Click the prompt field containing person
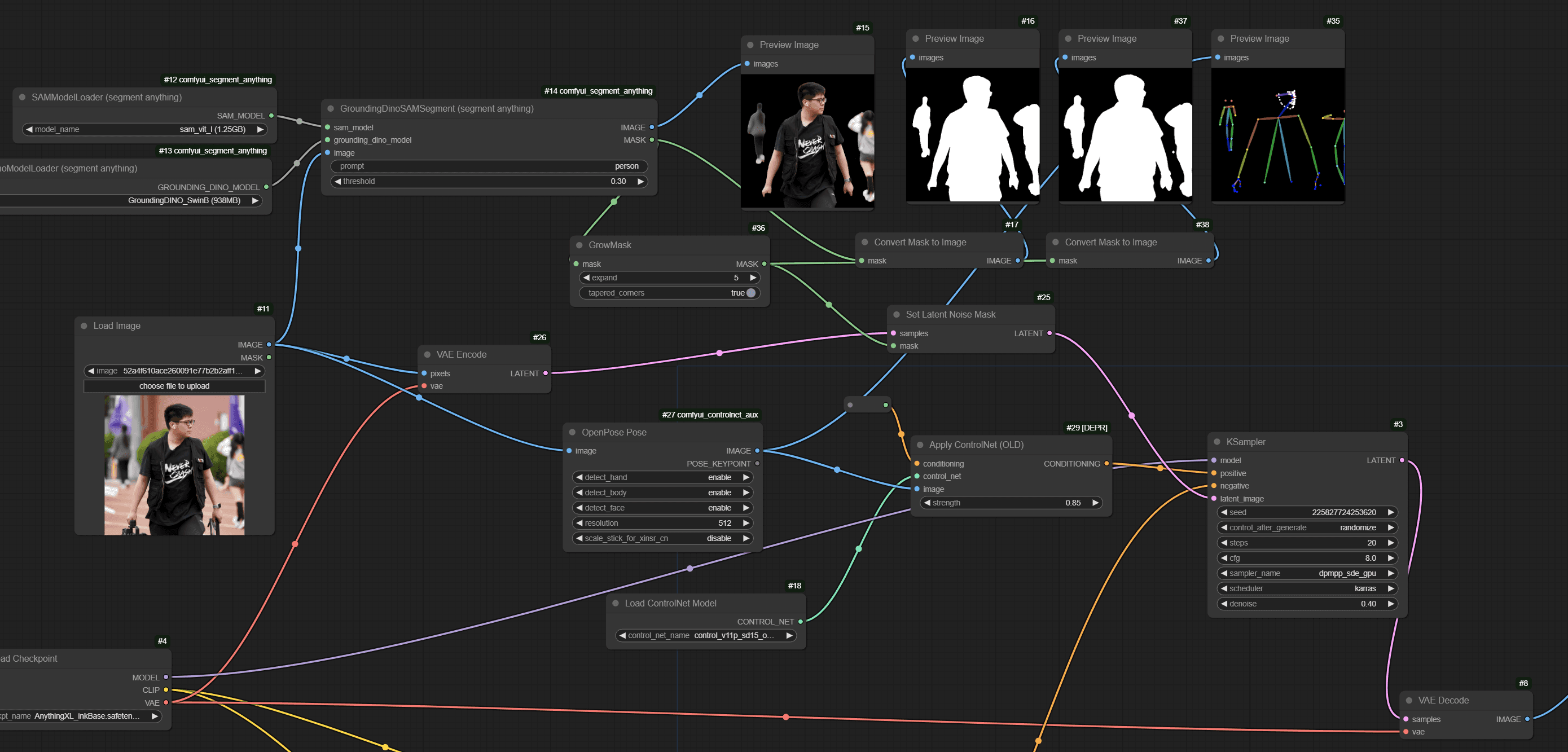This screenshot has height=752, width=1568. [489, 166]
